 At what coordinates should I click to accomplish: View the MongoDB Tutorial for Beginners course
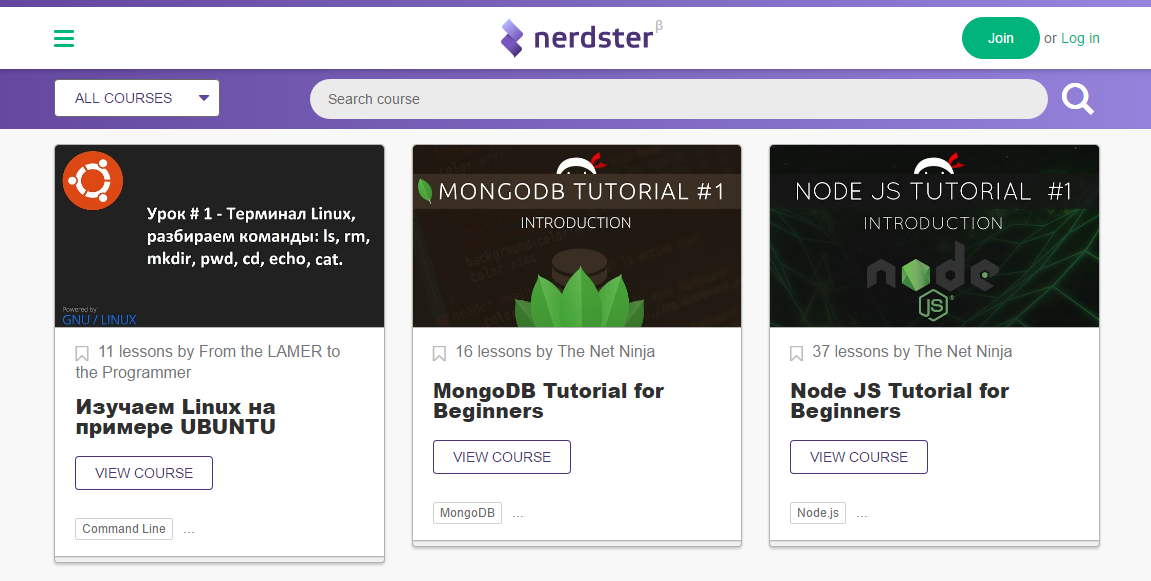[501, 456]
